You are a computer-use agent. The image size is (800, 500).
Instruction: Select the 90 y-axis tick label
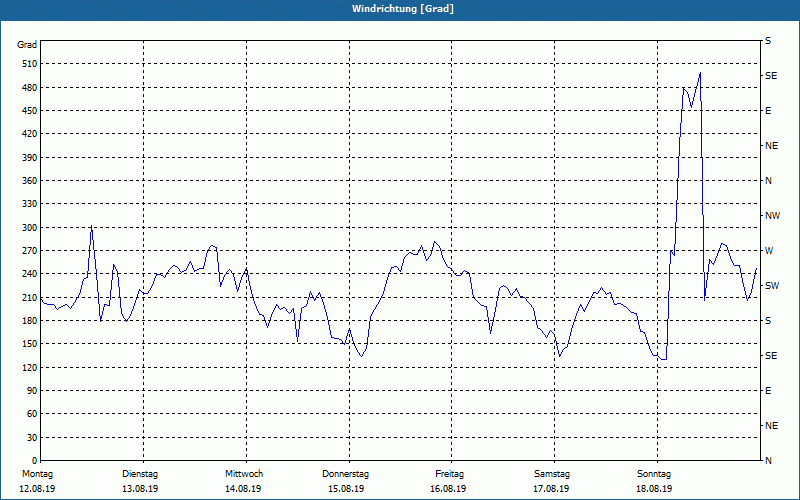pos(32,391)
